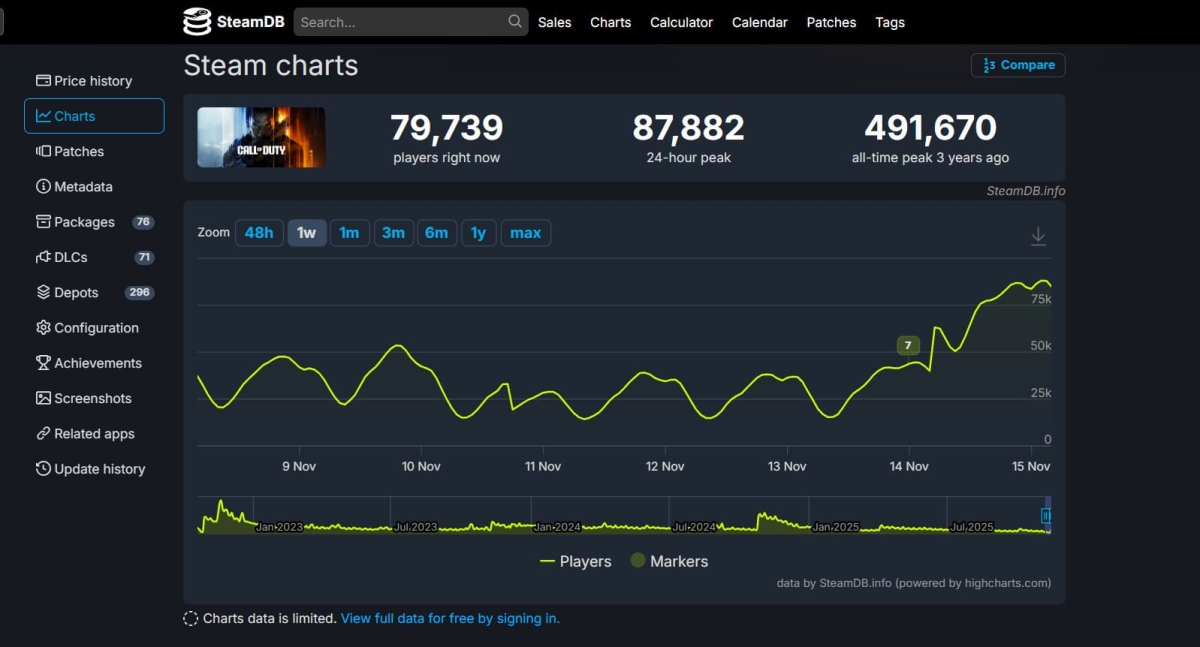The width and height of the screenshot is (1200, 647).
Task: Click the 9 Nov axis label
Action: [x=299, y=466]
